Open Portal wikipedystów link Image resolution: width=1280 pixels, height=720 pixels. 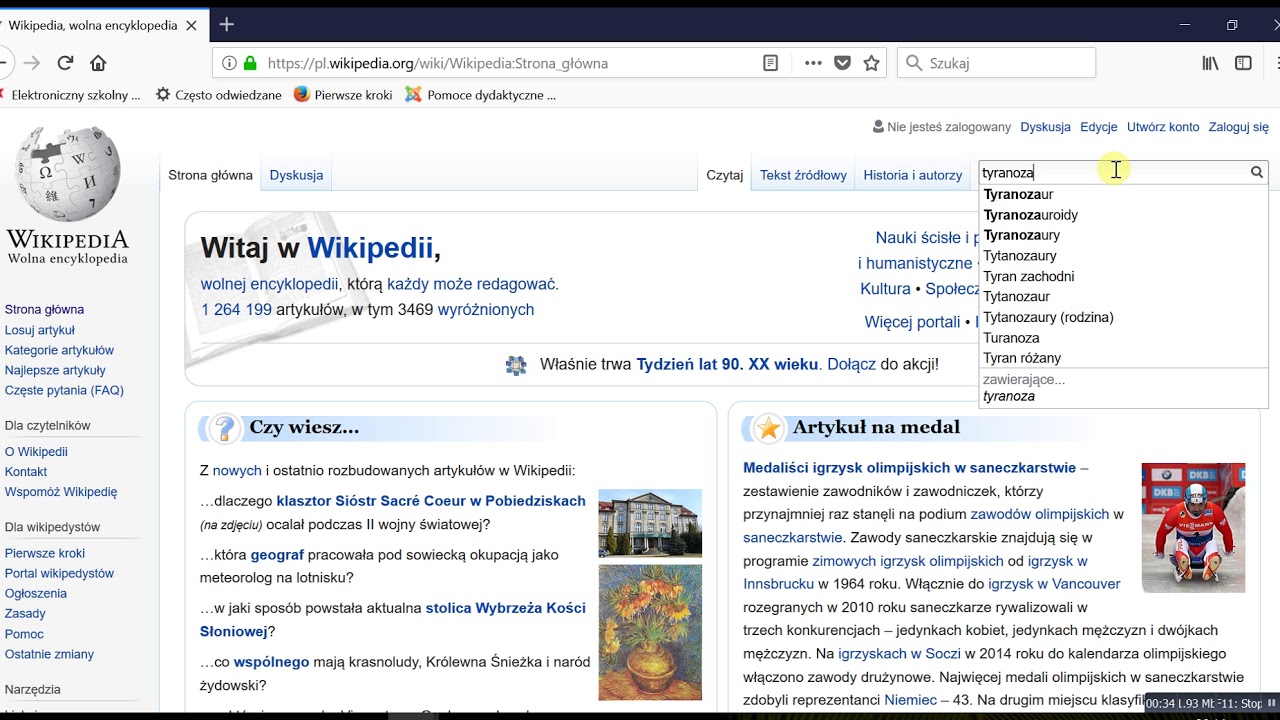59,573
